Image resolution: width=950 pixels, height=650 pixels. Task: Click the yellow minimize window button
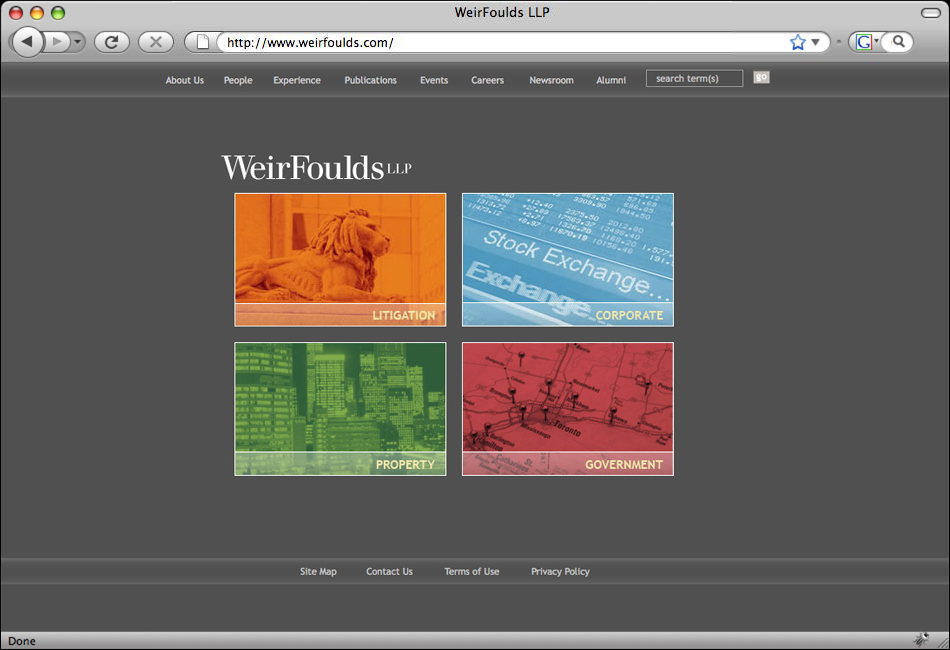coord(37,13)
